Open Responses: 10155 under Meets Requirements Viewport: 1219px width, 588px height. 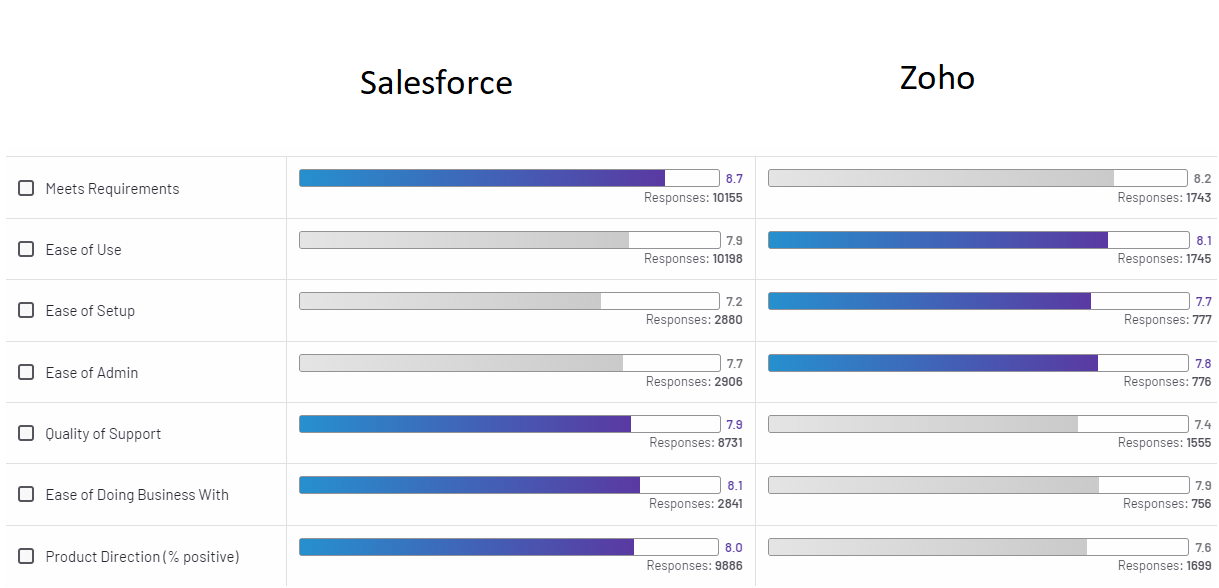point(693,198)
